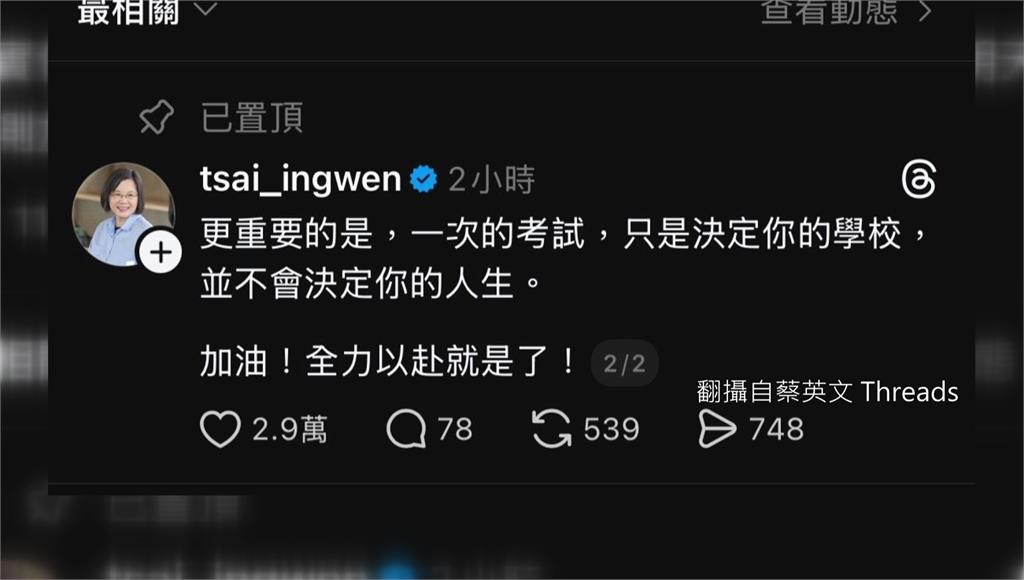Repost using the circular arrows icon
This screenshot has height=580, width=1024.
click(x=551, y=429)
